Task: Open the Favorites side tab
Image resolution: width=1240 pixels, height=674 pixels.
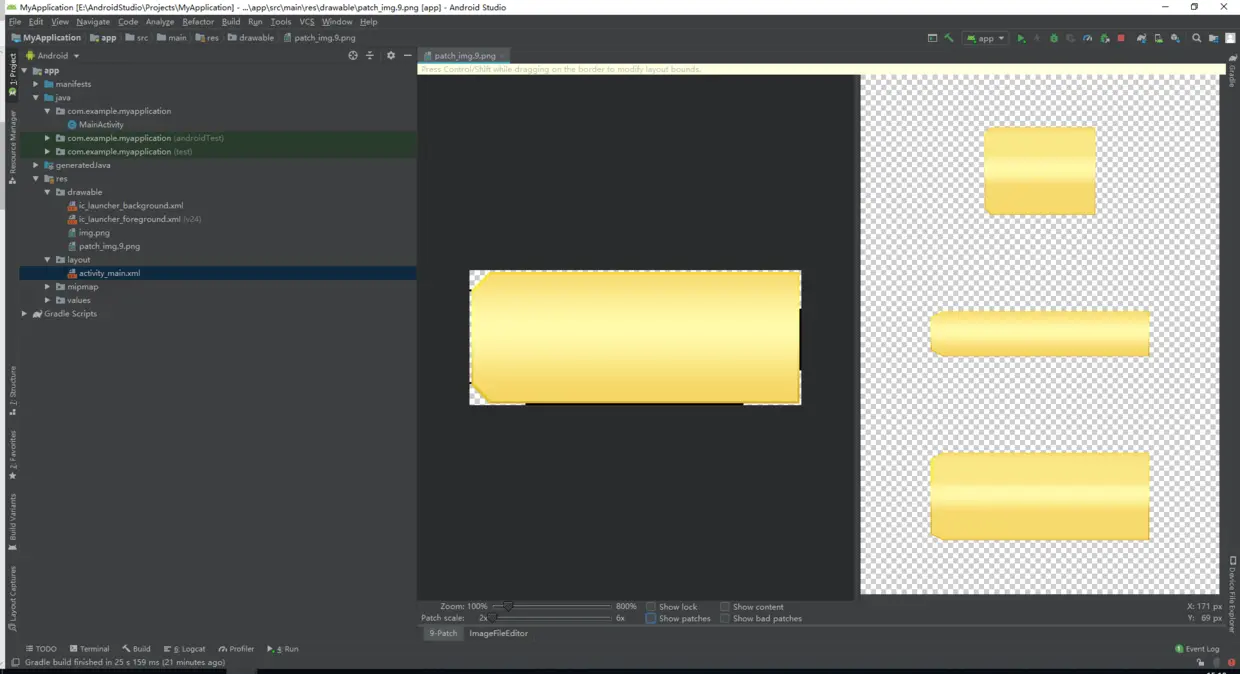Action: (x=12, y=455)
